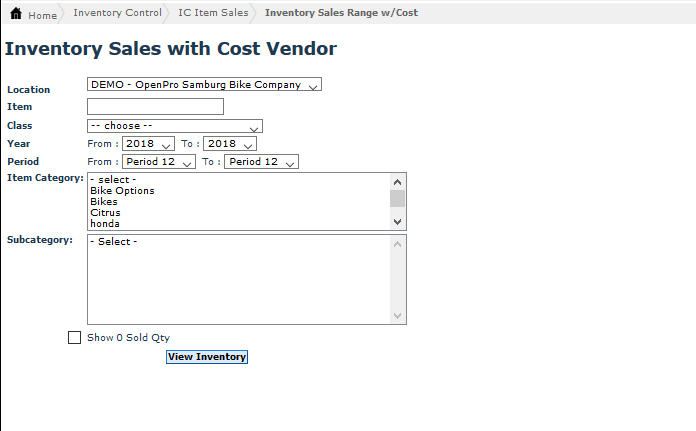Expand the Class dropdown
696x431 pixels.
175,126
